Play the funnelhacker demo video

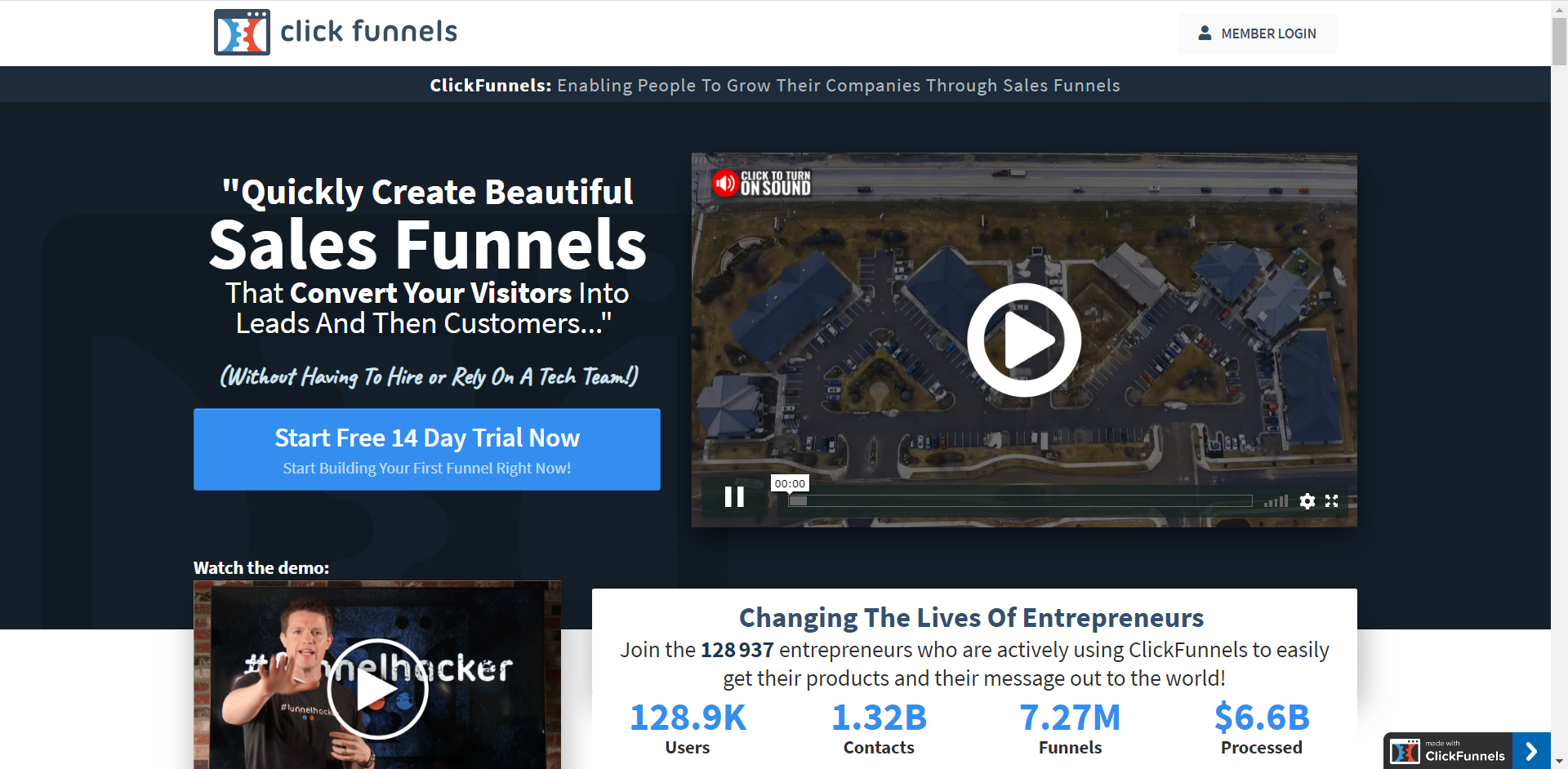pyautogui.click(x=378, y=690)
